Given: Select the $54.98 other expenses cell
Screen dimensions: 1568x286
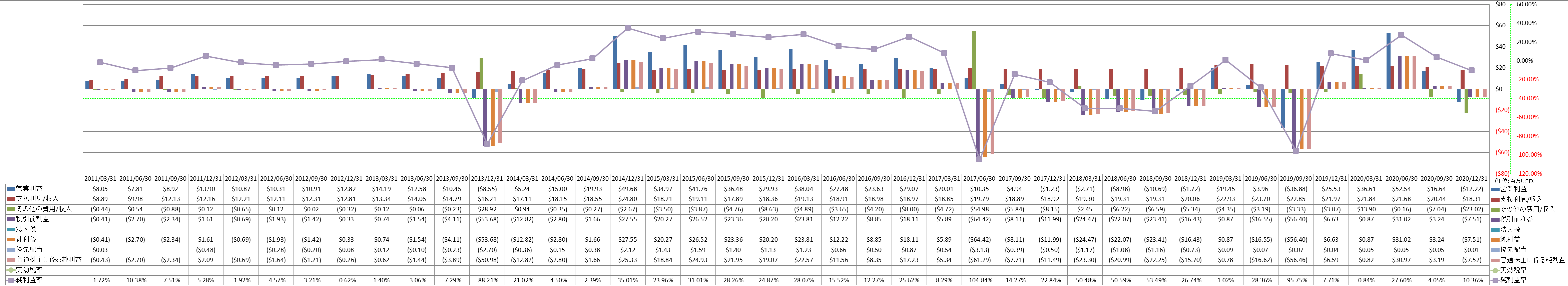Looking at the screenshot, I should tap(979, 209).
